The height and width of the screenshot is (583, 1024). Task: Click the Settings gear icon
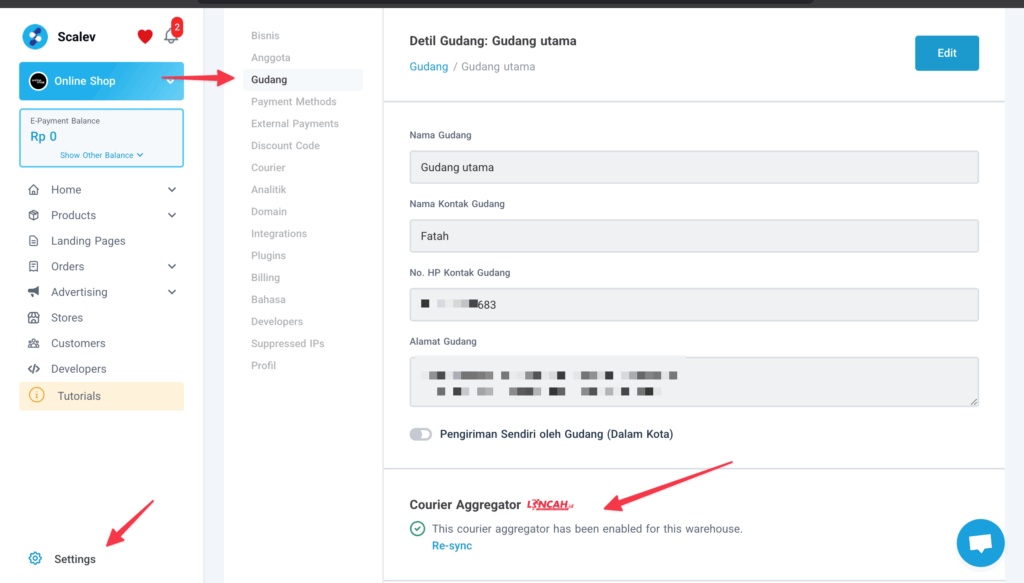click(x=35, y=558)
